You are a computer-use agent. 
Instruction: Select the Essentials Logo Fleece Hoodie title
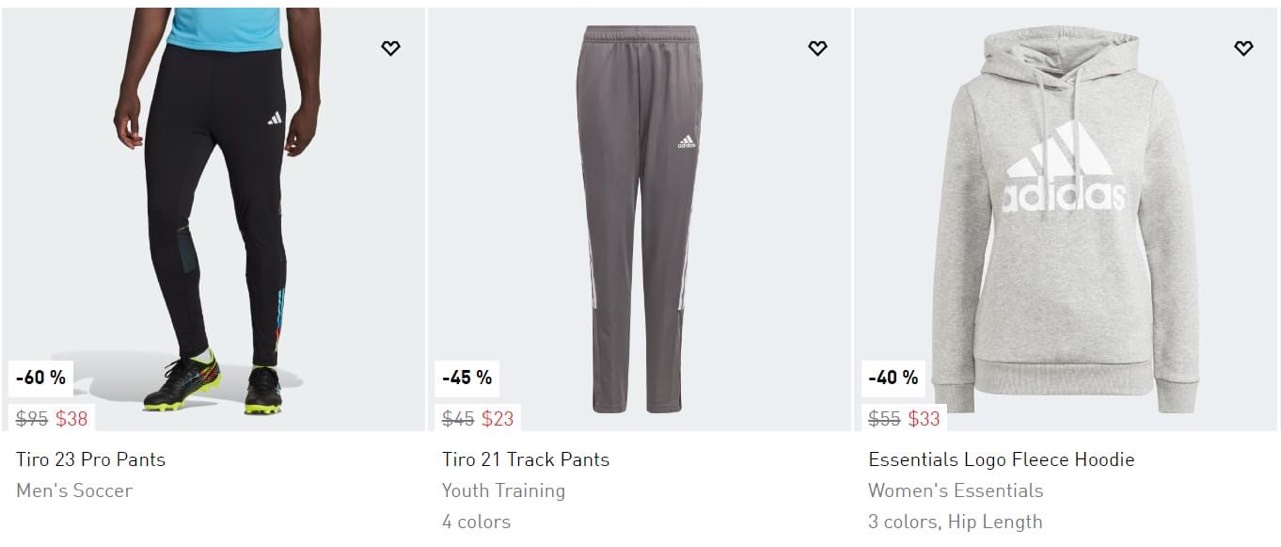(x=1001, y=460)
